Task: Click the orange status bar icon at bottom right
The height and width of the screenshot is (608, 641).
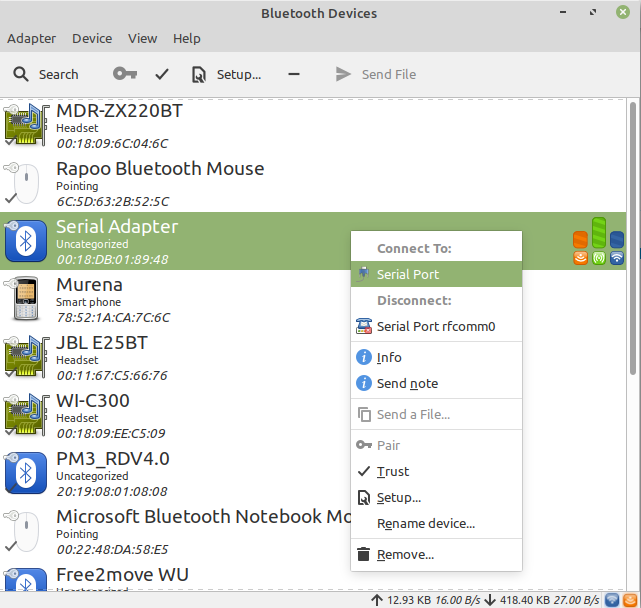Action: (x=630, y=600)
